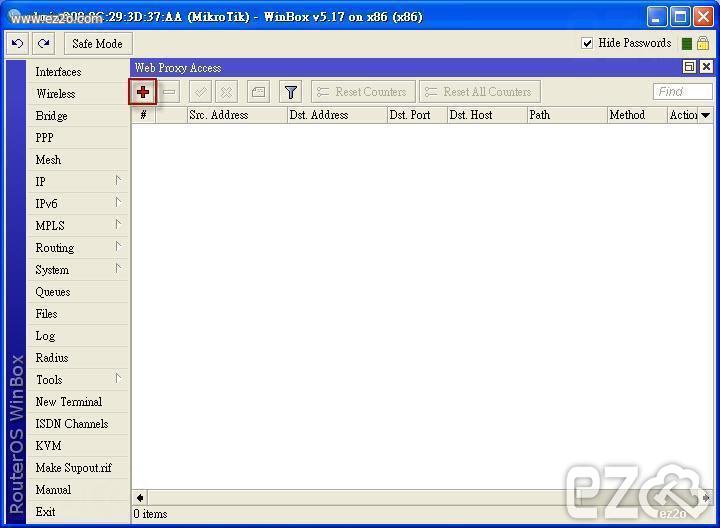Undo the last action
This screenshot has height=528, width=720.
17,44
